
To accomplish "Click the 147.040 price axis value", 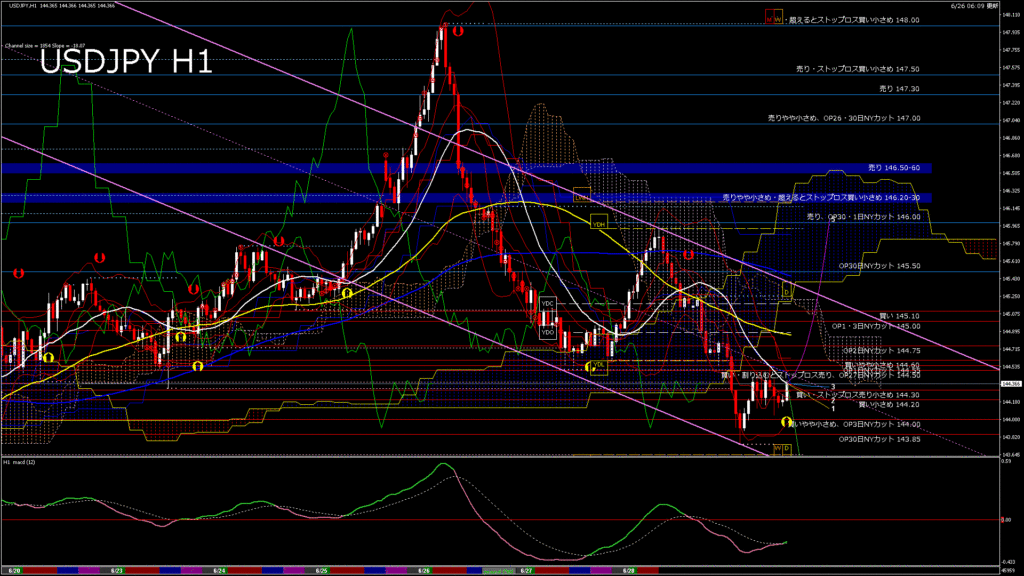I will coord(1011,120).
